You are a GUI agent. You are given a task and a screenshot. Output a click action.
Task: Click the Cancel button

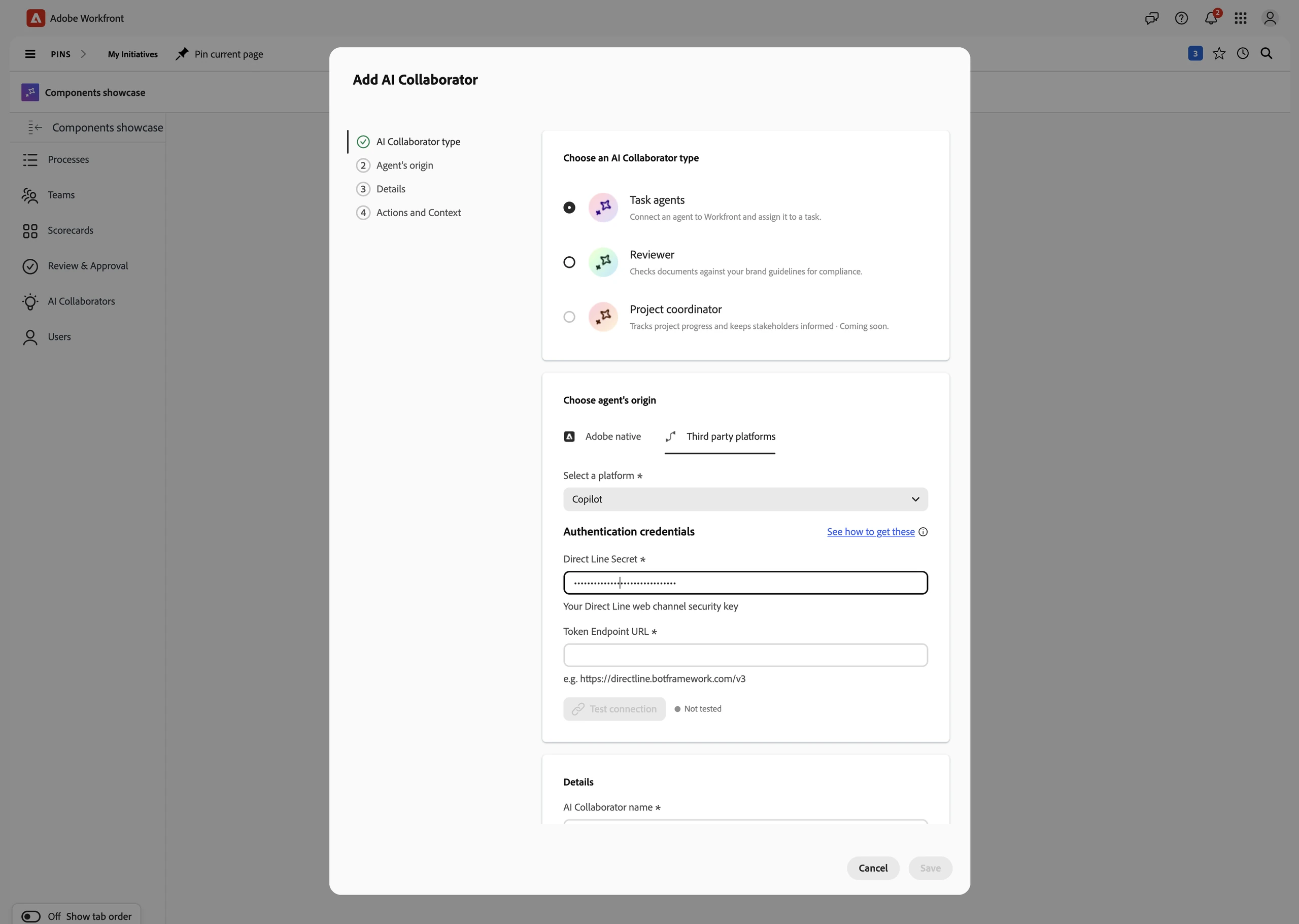(873, 868)
